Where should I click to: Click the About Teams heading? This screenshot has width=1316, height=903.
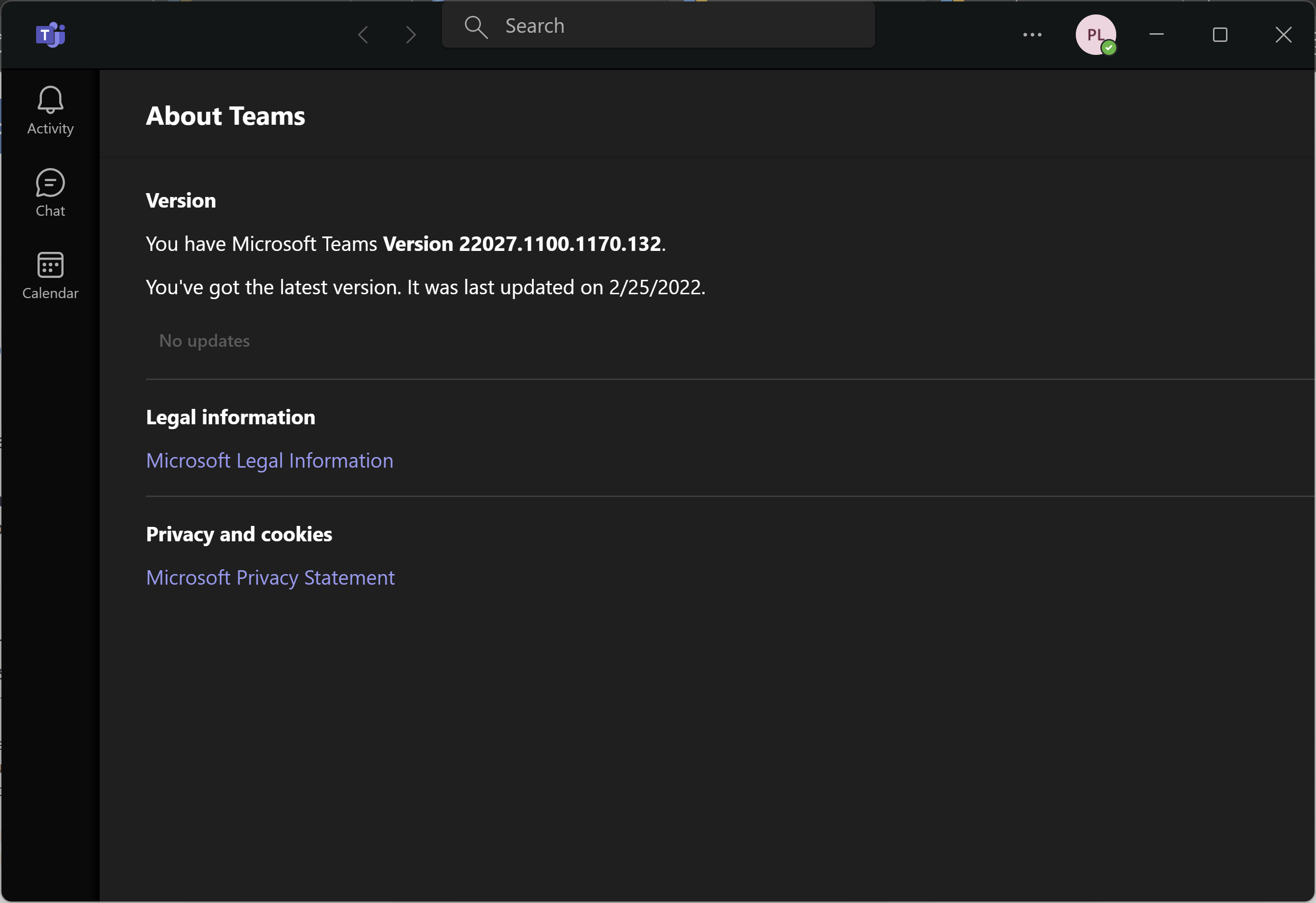point(225,116)
